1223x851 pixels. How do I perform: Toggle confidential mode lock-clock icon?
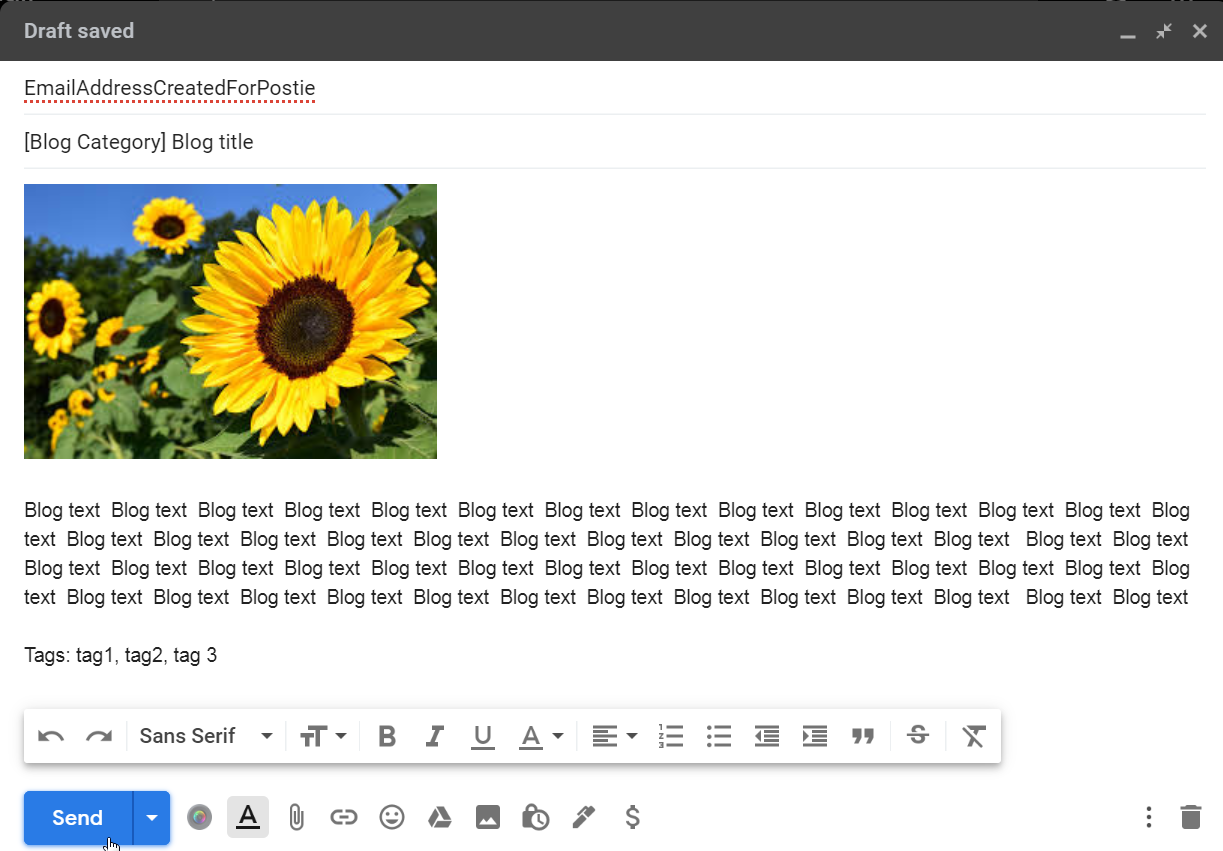pos(535,818)
